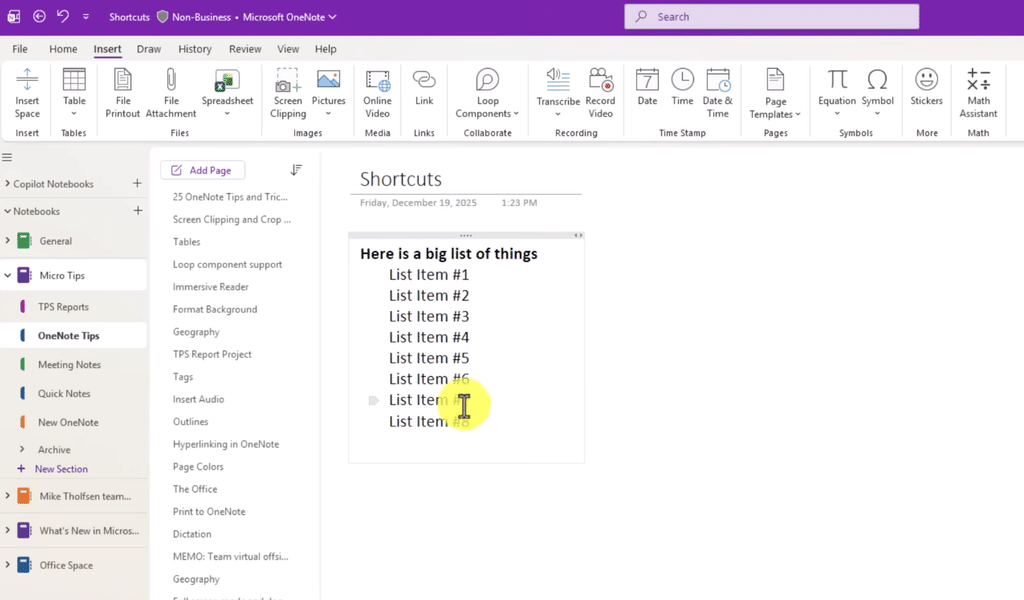Open Math Assistant

click(978, 93)
